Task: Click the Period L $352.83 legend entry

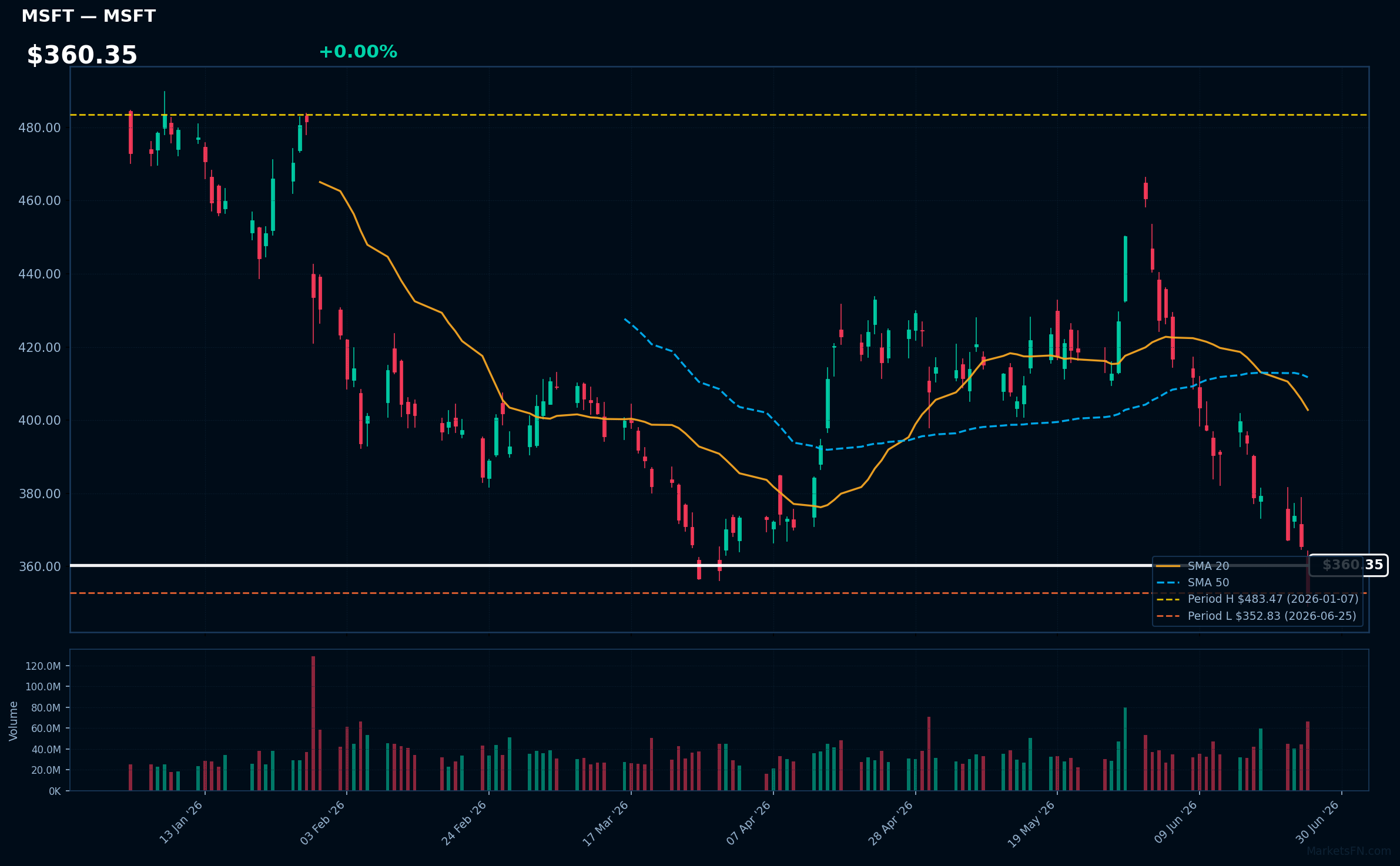Action: [1257, 616]
